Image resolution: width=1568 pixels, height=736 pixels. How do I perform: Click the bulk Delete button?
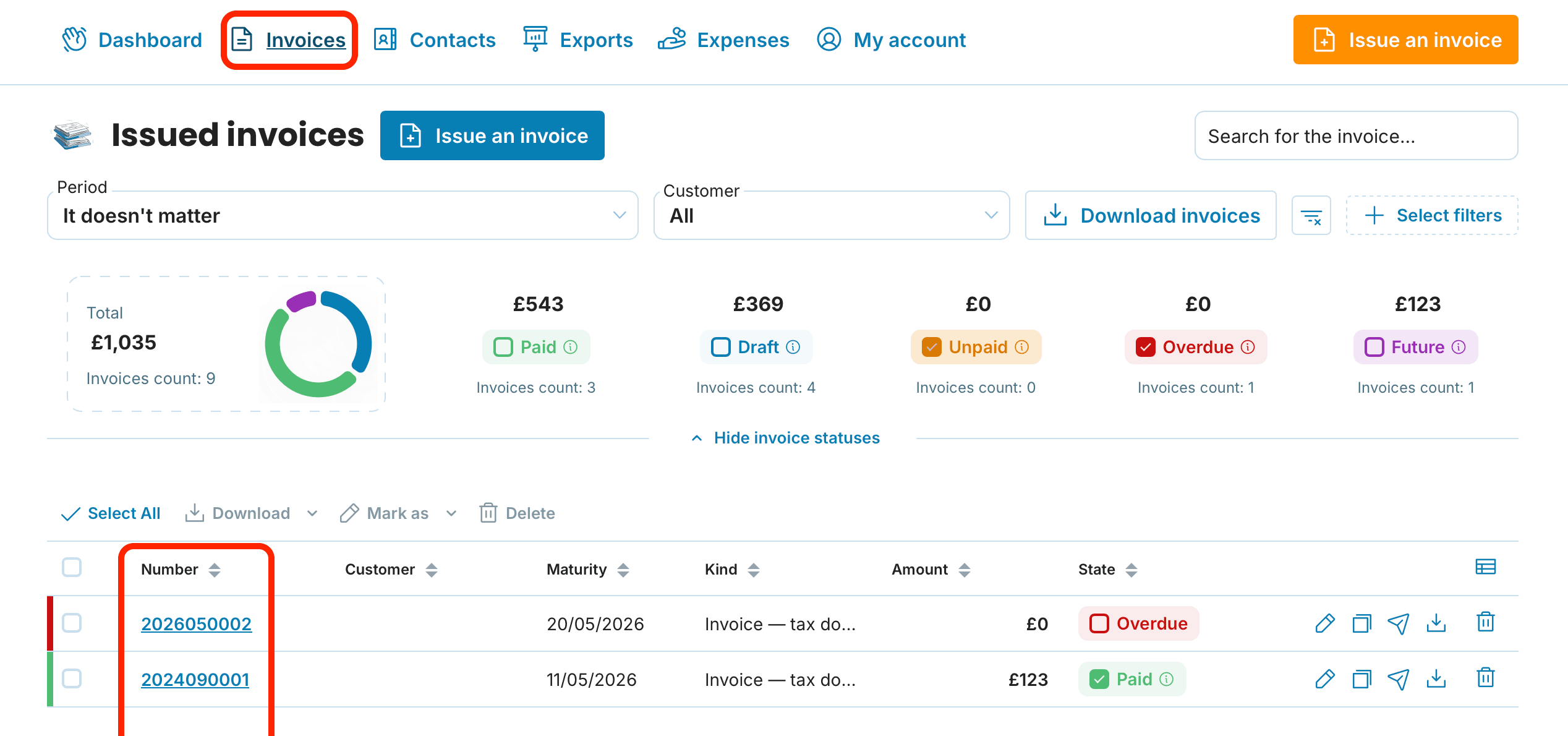click(517, 513)
